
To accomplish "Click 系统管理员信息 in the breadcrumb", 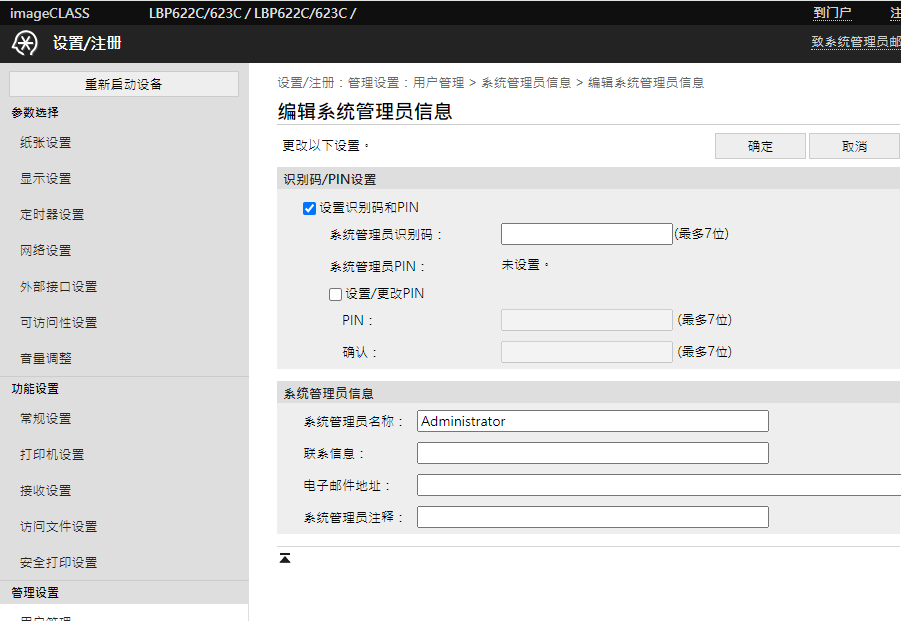I will tap(526, 83).
